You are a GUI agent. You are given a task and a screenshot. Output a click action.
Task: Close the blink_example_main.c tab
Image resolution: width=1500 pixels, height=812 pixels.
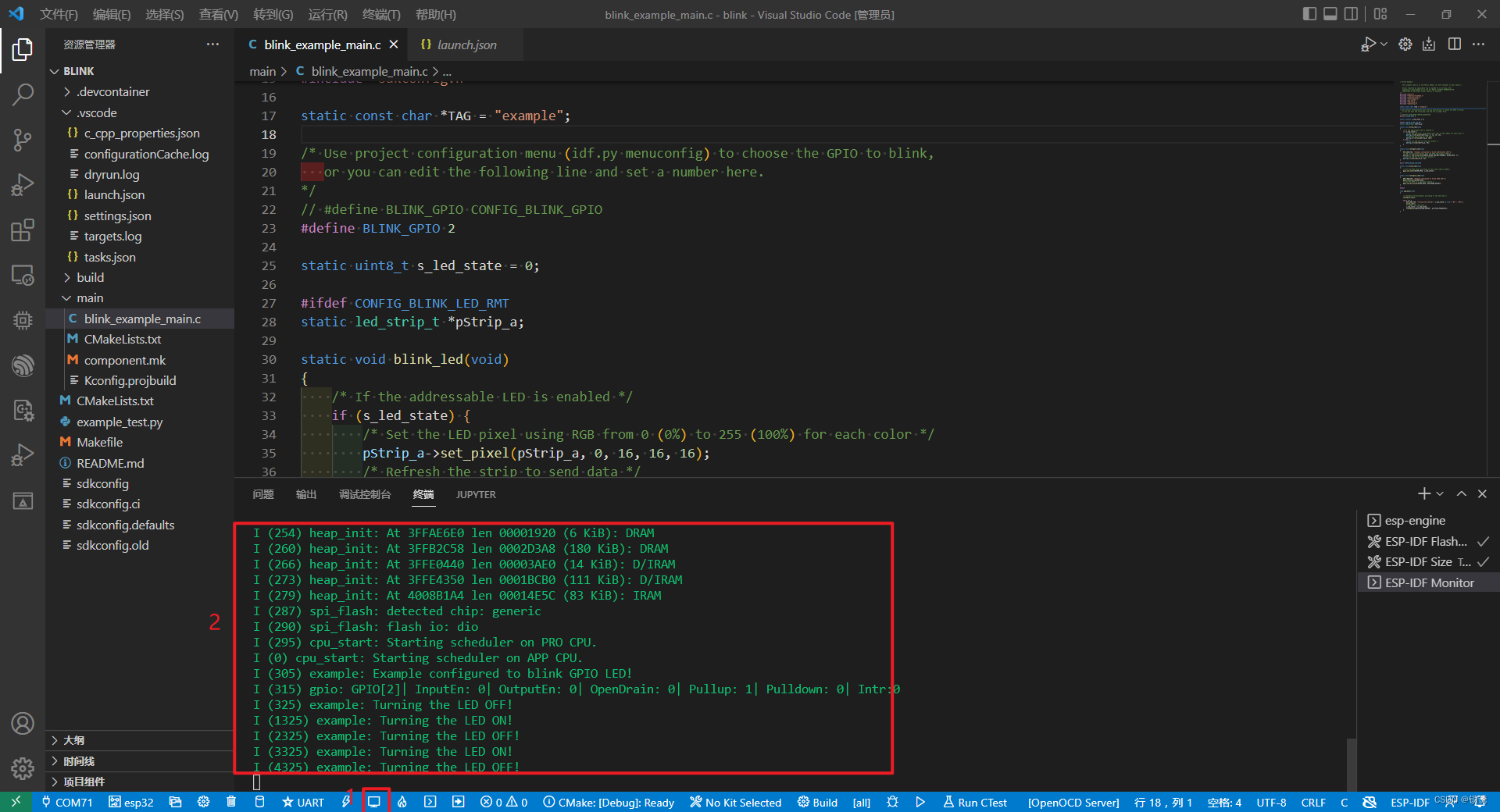(x=394, y=45)
